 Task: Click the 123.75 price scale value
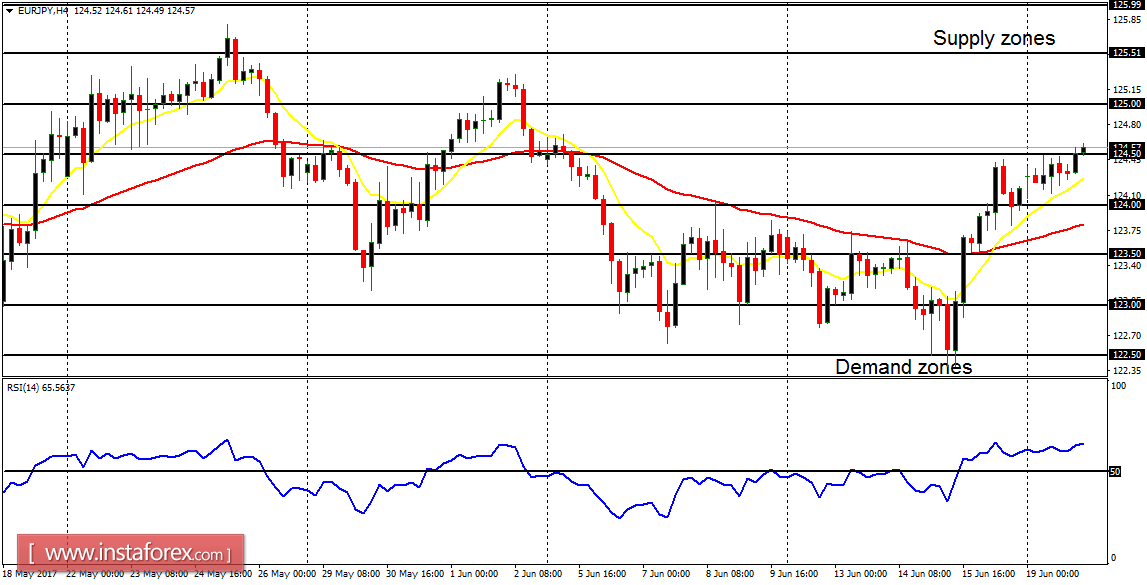click(x=1127, y=230)
